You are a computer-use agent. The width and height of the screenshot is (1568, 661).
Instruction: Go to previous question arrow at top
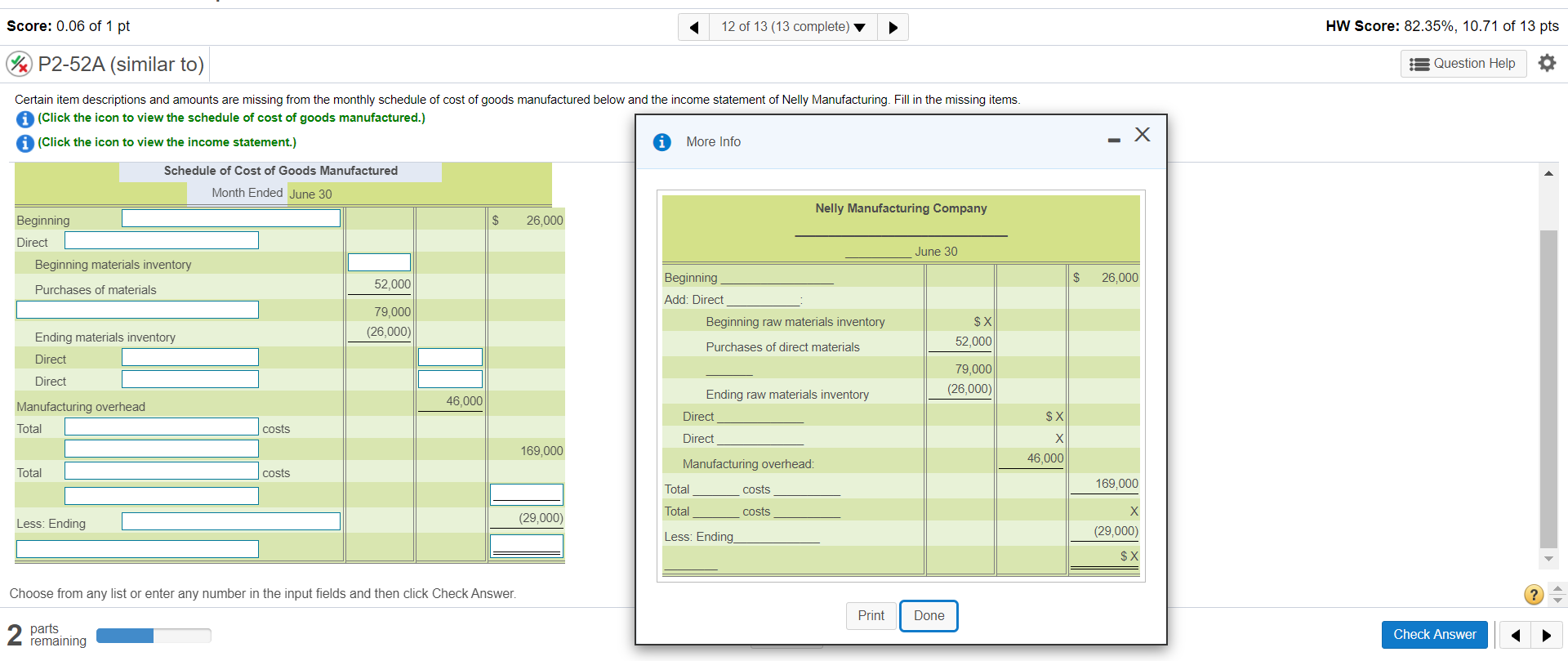point(694,27)
